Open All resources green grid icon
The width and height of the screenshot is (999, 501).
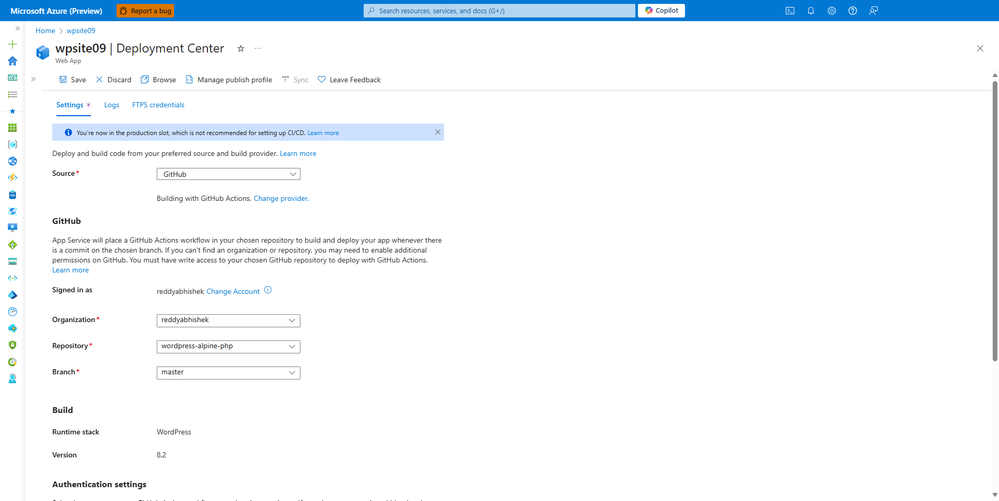point(12,128)
